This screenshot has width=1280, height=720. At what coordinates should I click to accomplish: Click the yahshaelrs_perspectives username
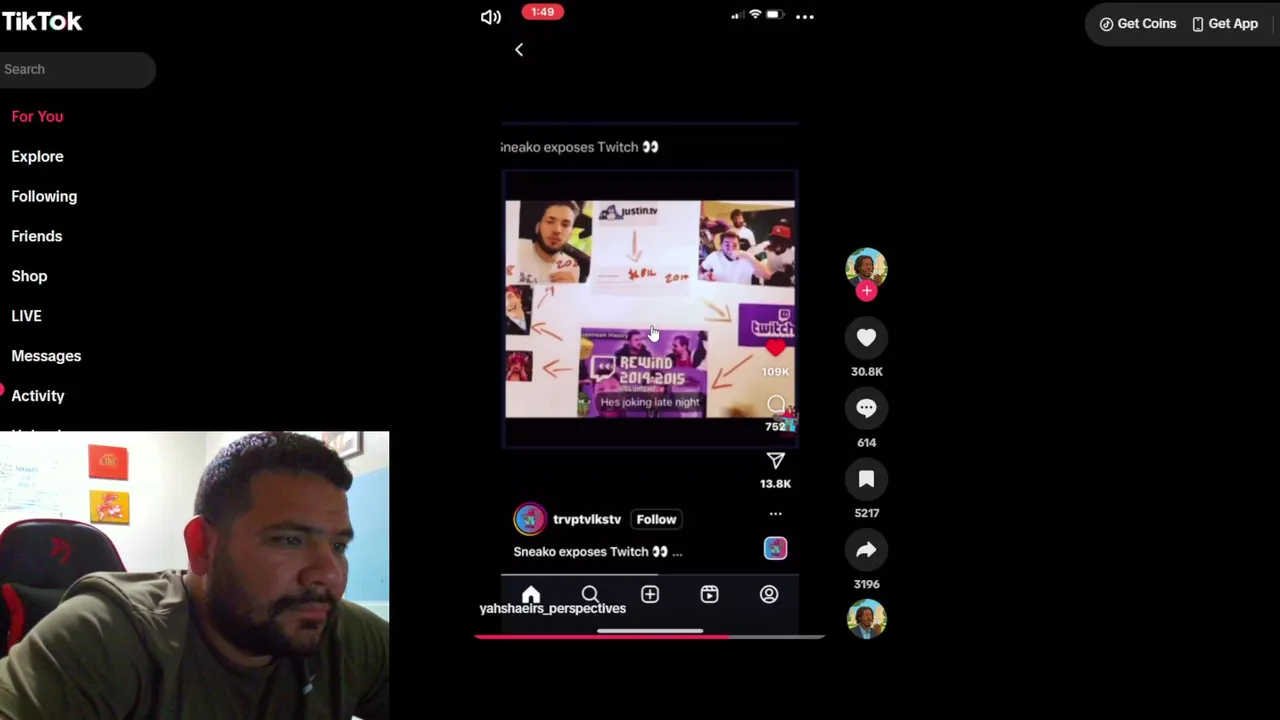click(x=552, y=608)
